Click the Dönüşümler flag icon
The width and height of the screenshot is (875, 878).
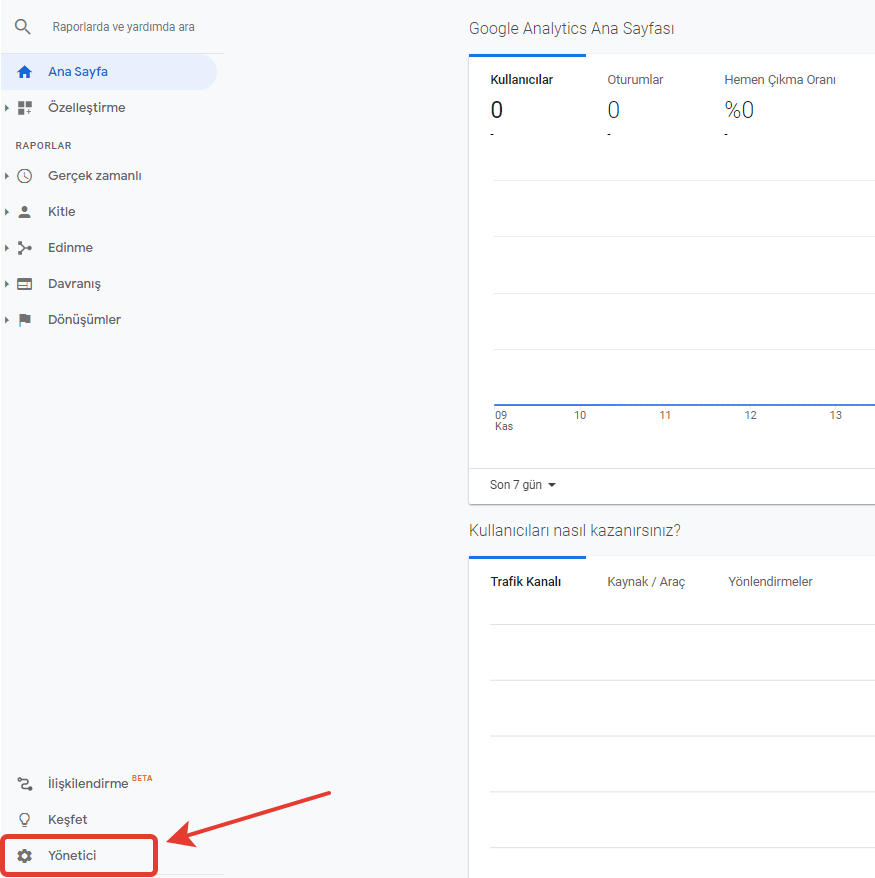tap(25, 320)
